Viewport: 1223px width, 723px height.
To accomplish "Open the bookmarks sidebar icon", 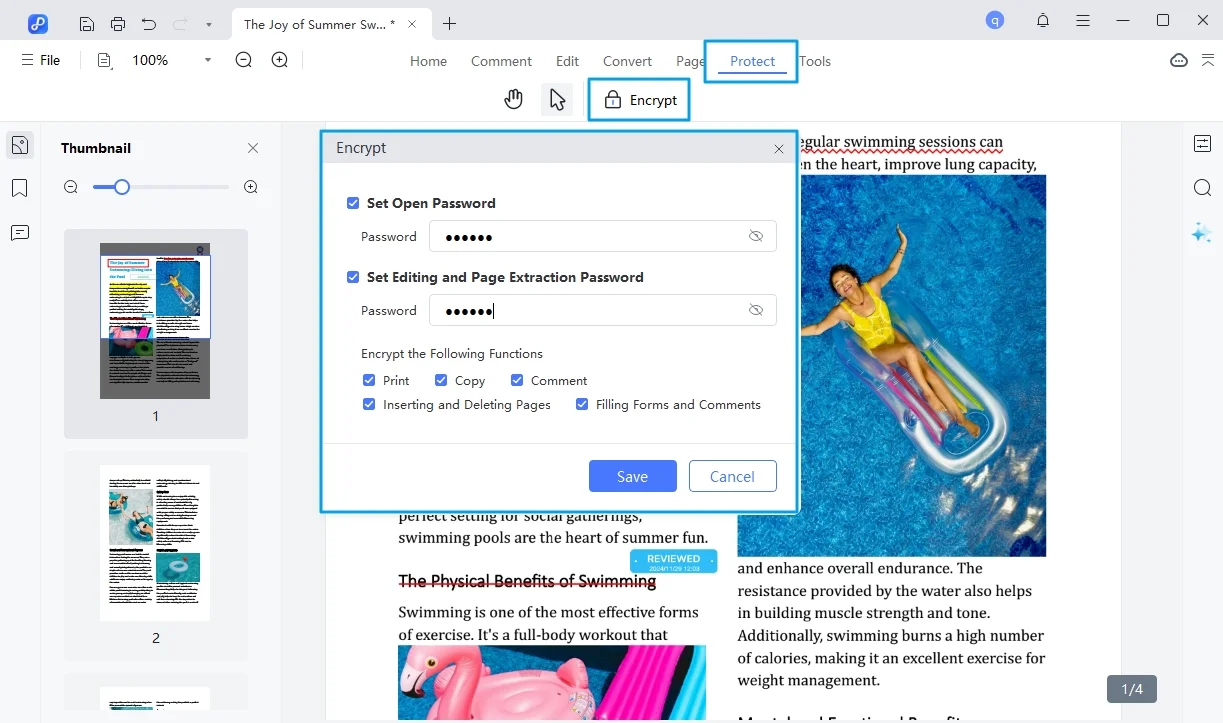I will click(20, 188).
